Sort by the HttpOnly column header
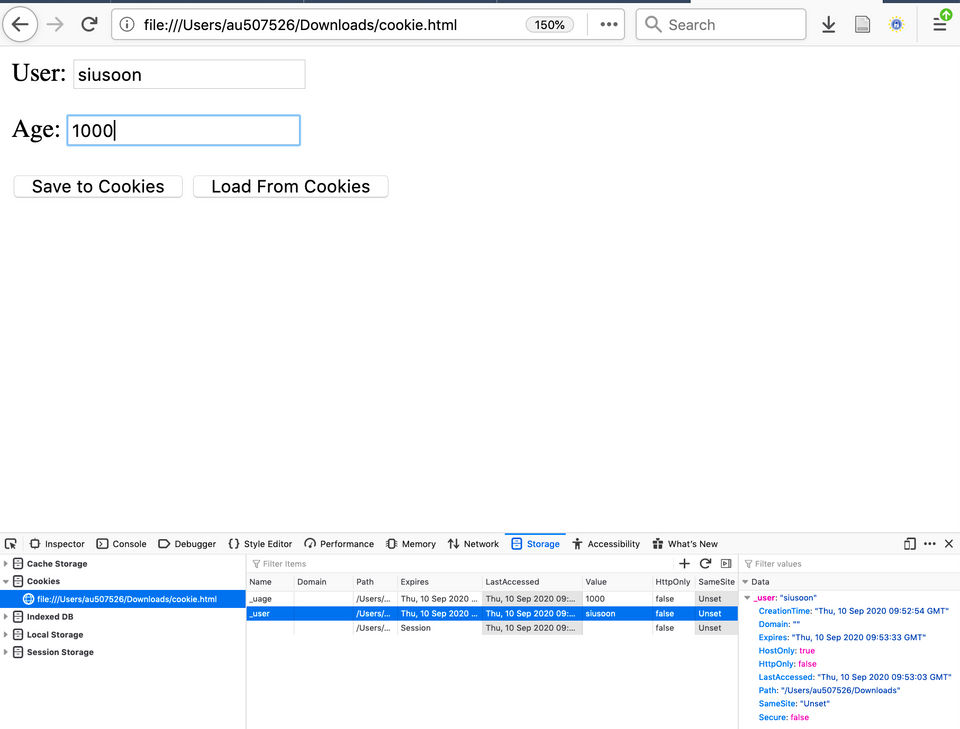Viewport: 960px width, 729px height. pyautogui.click(x=673, y=581)
